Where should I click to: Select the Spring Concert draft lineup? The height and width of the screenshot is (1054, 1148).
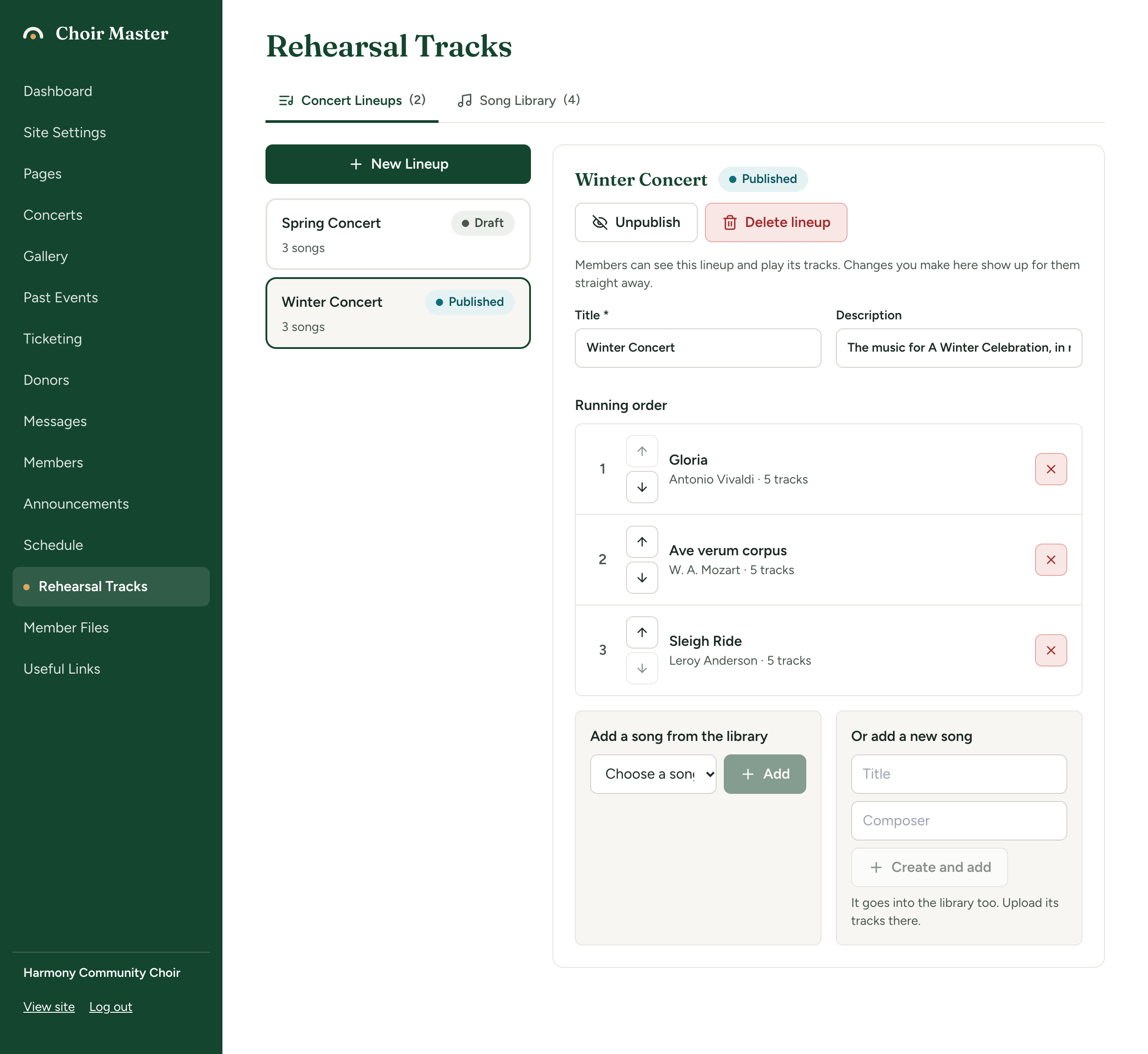tap(398, 235)
